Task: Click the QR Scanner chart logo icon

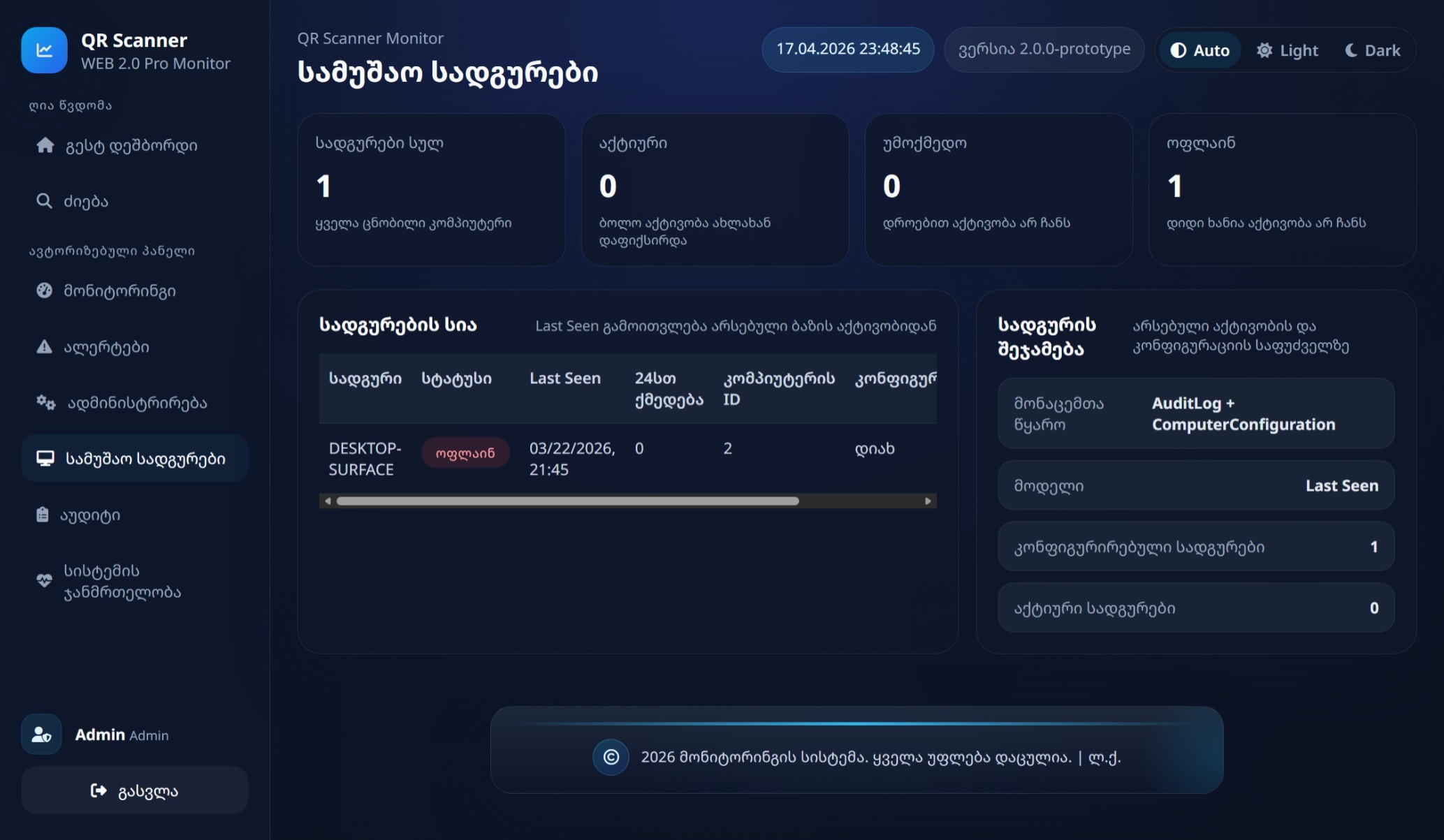Action: coord(44,50)
